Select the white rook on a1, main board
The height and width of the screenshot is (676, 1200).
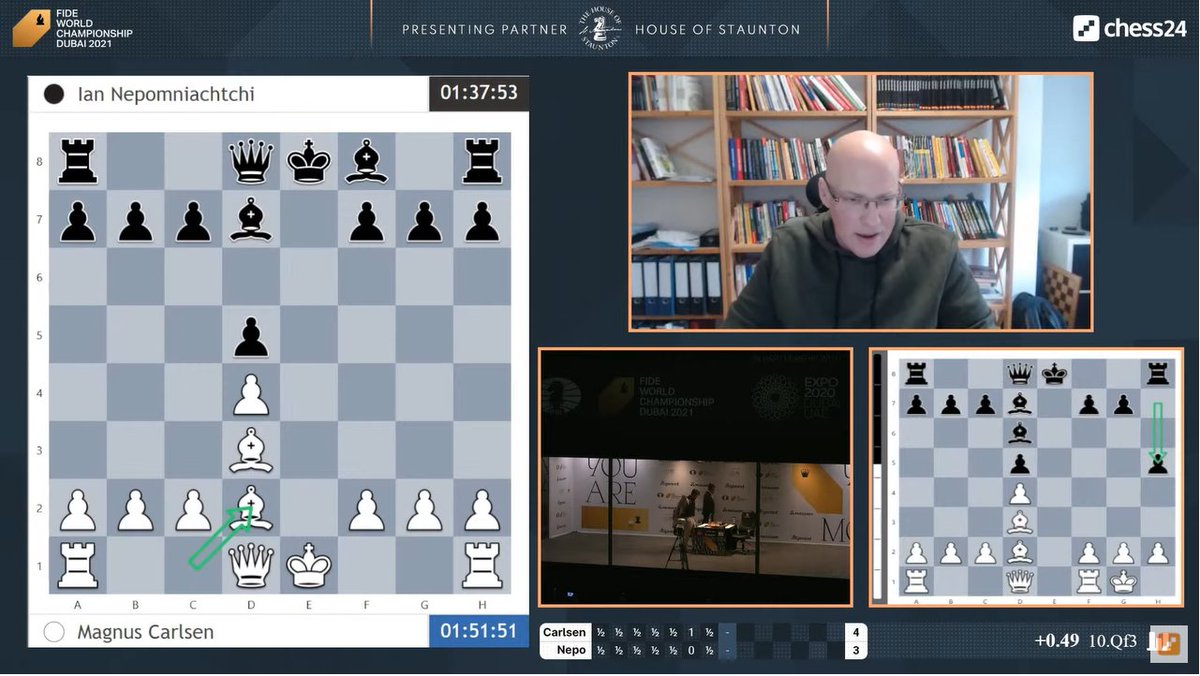78,566
